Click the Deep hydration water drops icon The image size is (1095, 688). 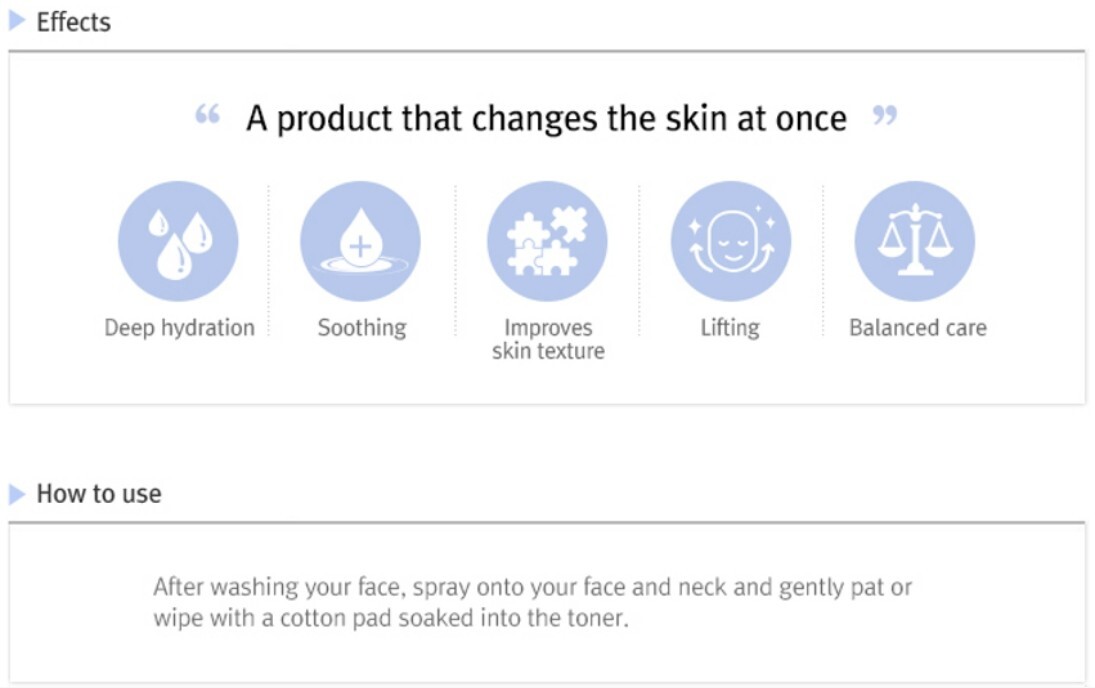178,241
